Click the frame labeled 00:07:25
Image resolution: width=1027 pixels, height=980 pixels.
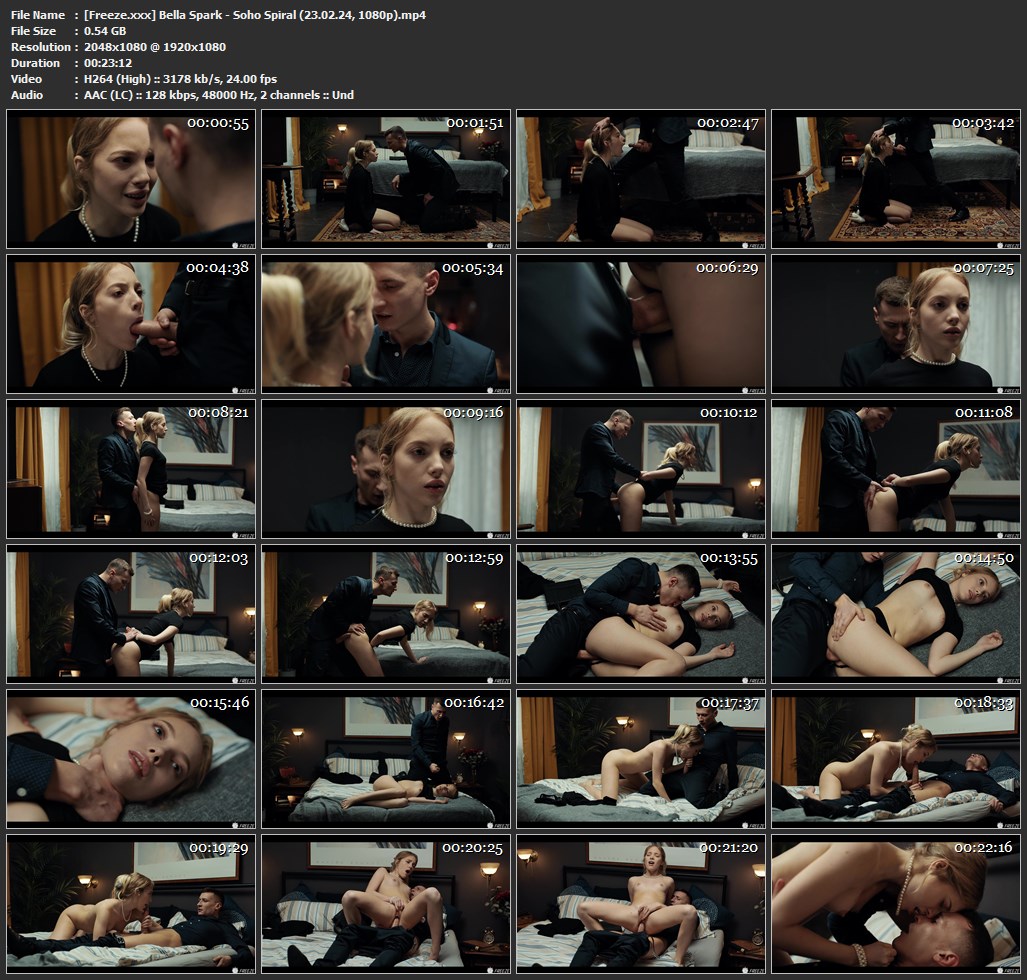point(896,324)
